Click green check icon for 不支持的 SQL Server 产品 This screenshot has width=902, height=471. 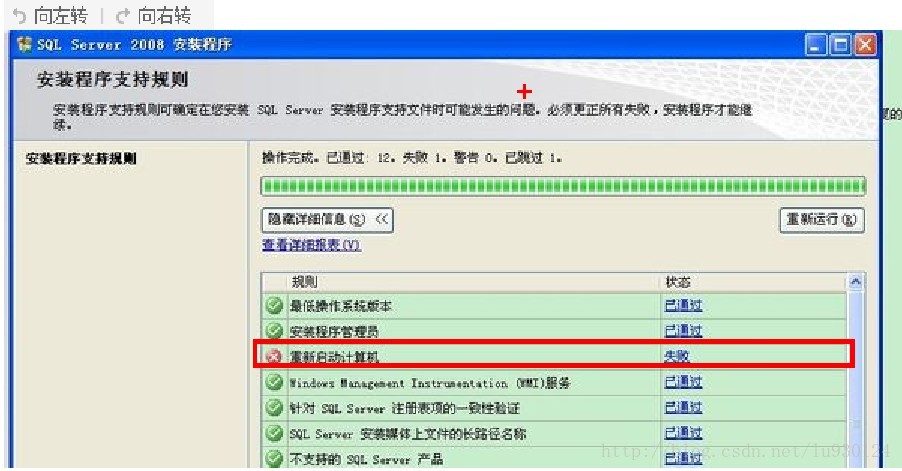274,458
